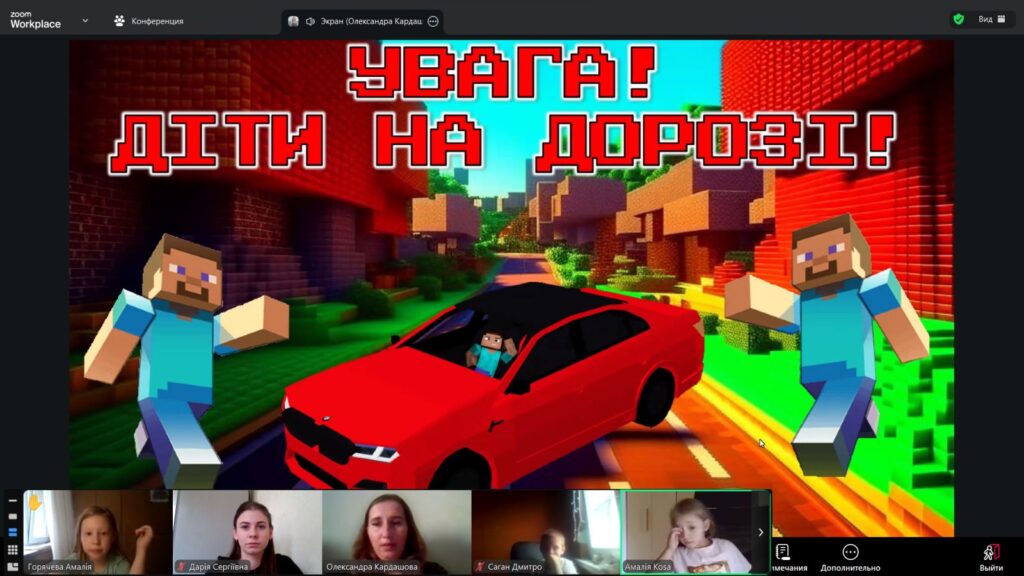Minimize the video strip with the dash icon

tap(12, 500)
